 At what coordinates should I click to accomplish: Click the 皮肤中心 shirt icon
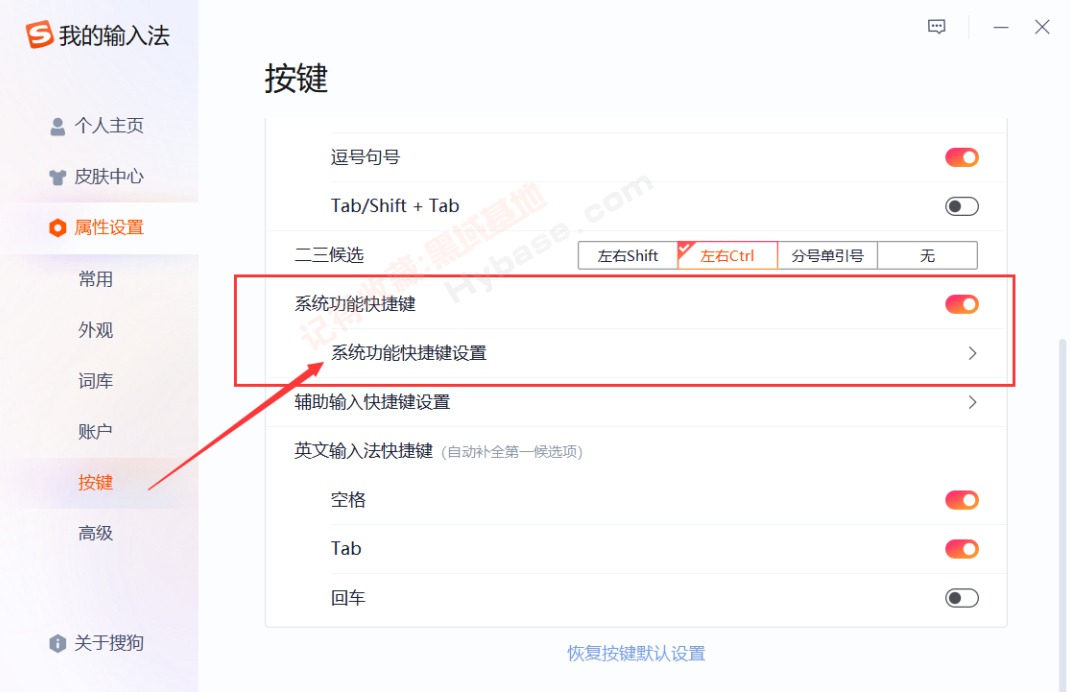(58, 177)
